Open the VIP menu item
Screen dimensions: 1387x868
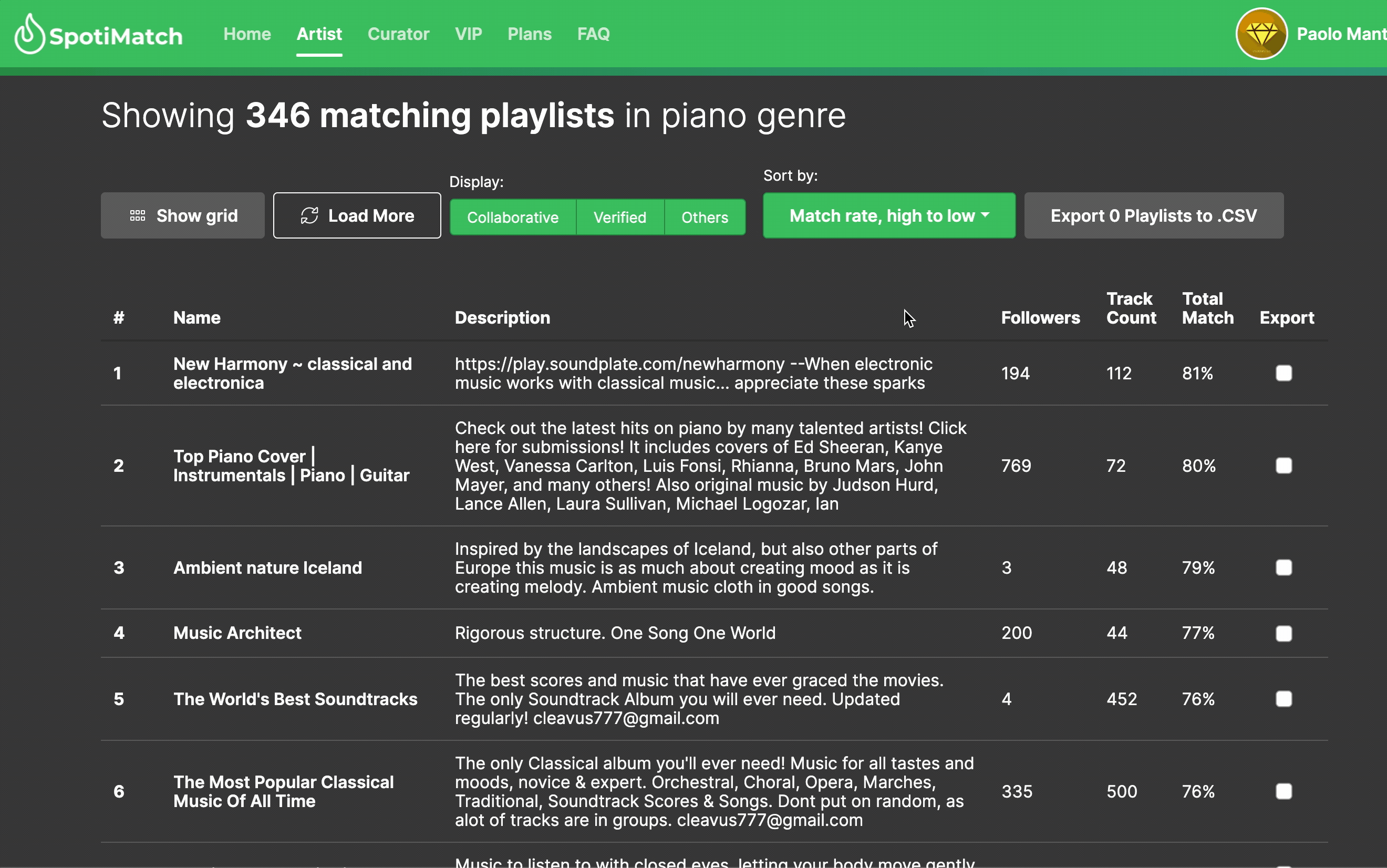pos(468,35)
